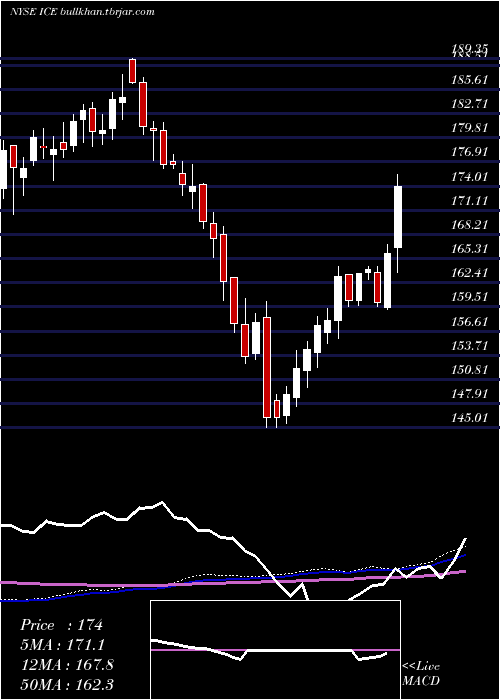Select the 176.91 price level label
This screenshot has height=700, width=500.
point(468,153)
